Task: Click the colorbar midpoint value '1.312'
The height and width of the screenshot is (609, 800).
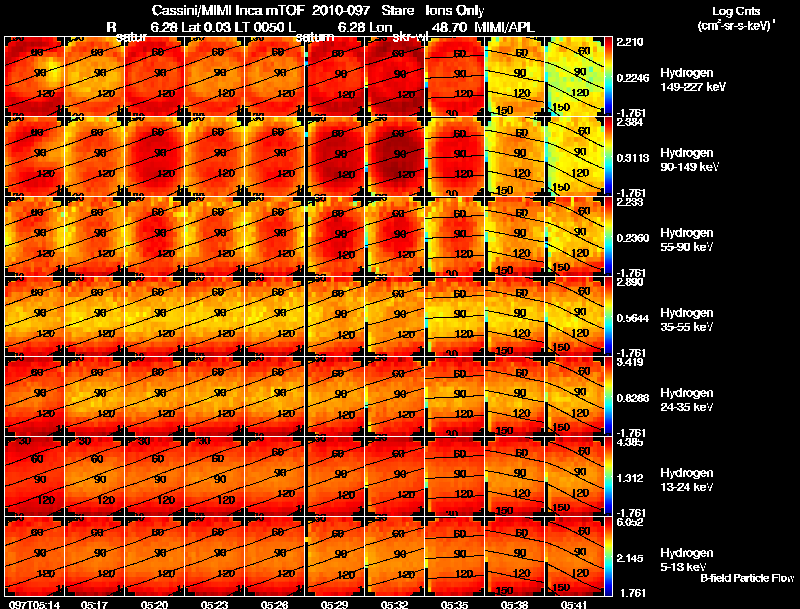Action: pyautogui.click(x=630, y=478)
